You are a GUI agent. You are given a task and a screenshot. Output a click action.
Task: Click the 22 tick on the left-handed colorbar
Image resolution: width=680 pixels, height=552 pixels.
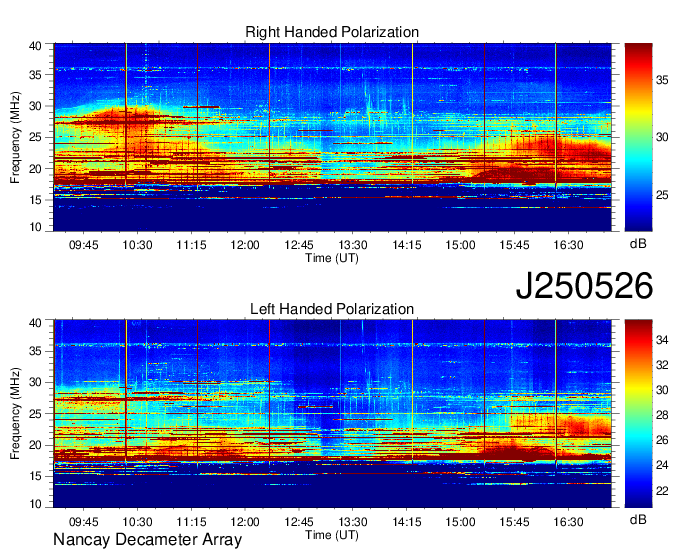coord(662,490)
